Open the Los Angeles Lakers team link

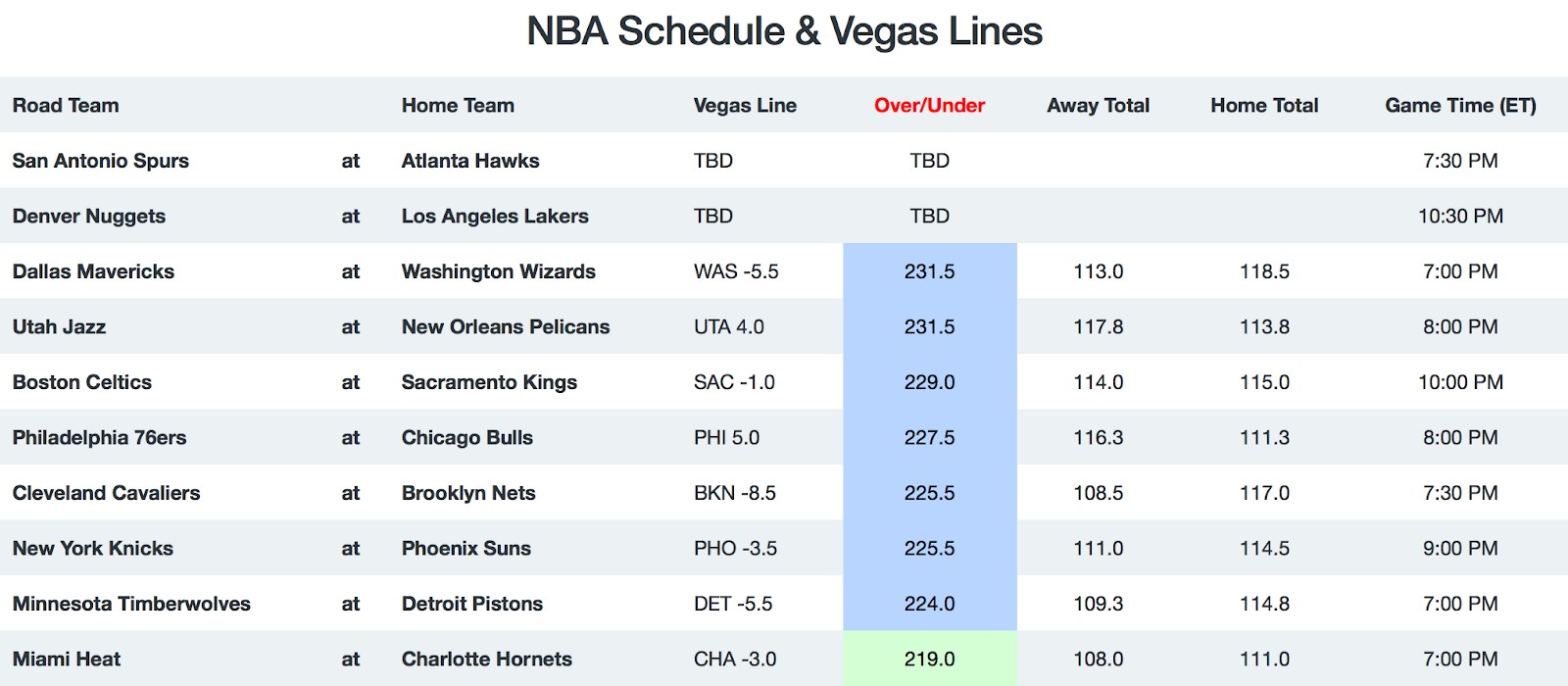click(x=495, y=217)
